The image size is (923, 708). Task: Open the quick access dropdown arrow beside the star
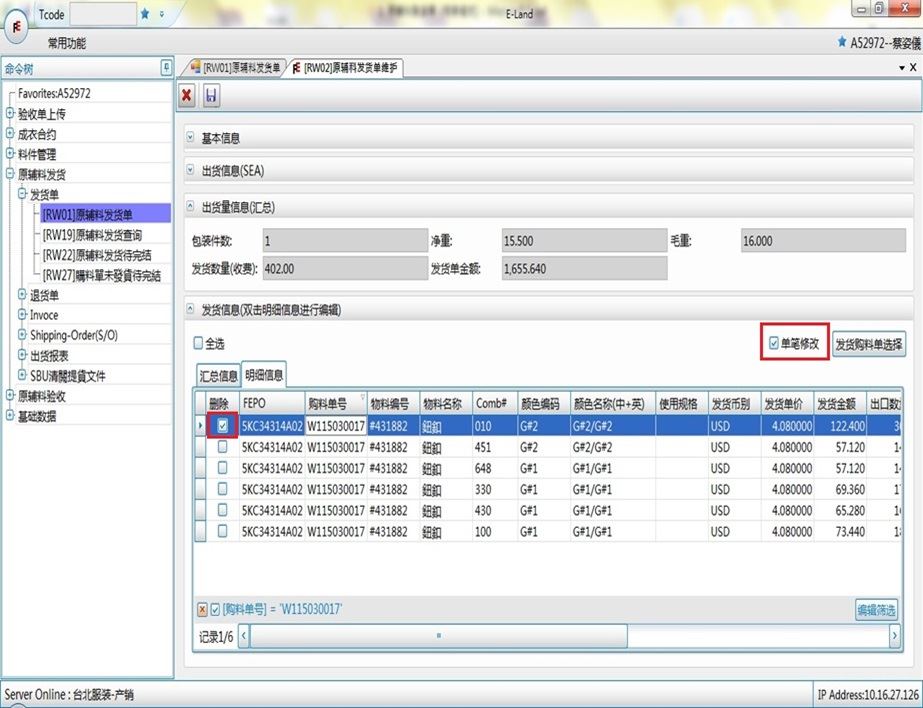click(162, 14)
